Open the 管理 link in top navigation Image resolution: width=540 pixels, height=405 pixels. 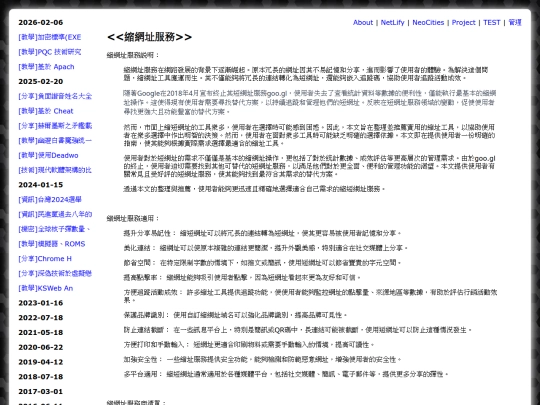(x=515, y=22)
